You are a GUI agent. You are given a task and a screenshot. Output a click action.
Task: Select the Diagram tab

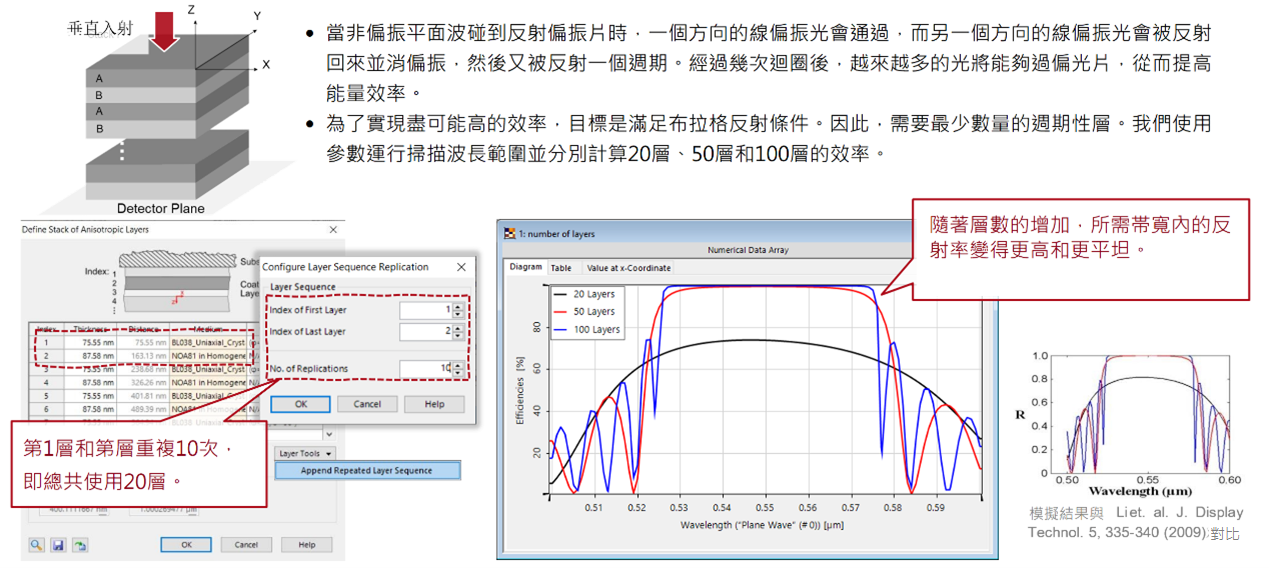point(525,268)
